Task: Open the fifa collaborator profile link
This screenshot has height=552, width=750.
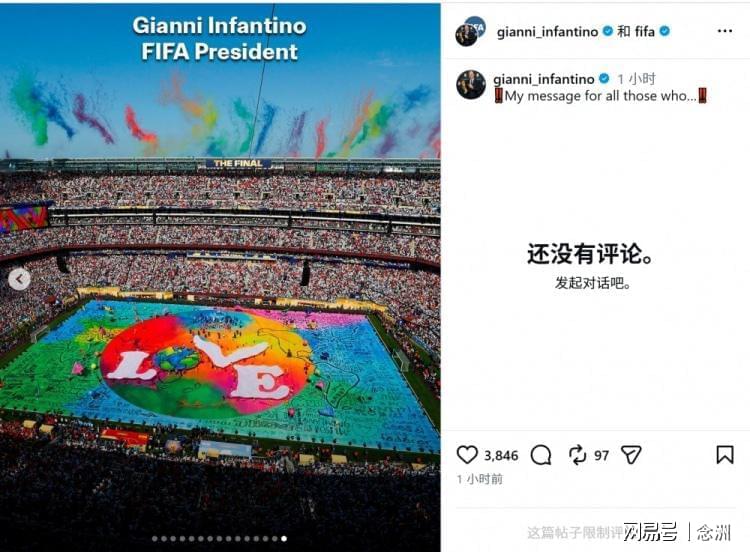Action: (x=644, y=32)
